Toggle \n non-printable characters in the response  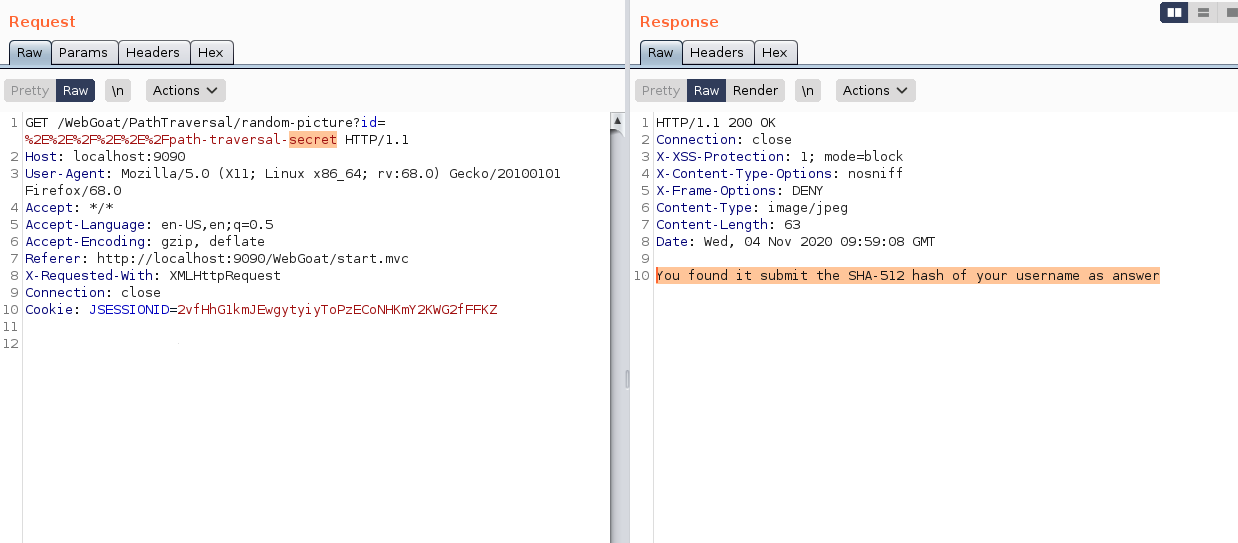point(807,90)
